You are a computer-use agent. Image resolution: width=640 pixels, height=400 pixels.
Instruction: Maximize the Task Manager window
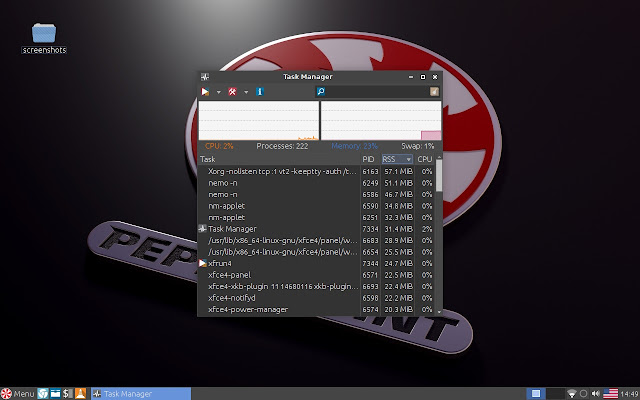[423, 77]
